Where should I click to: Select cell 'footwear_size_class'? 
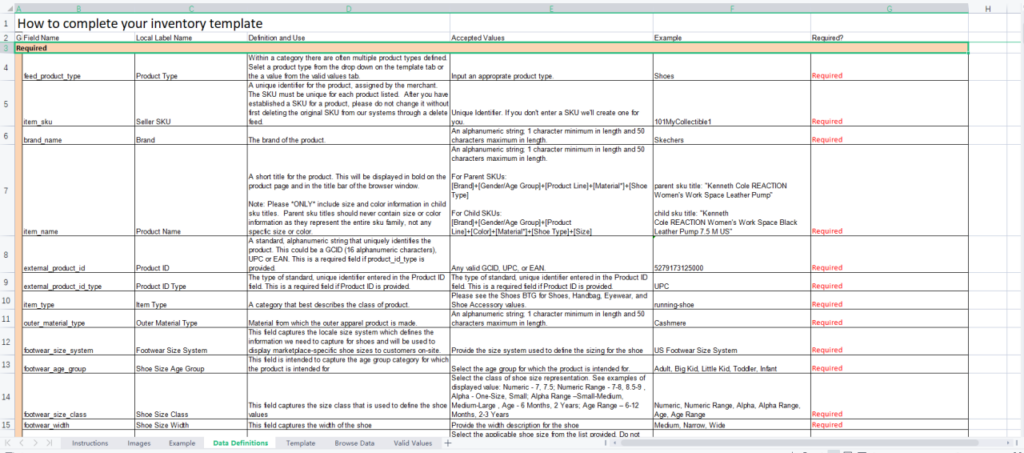(78, 396)
